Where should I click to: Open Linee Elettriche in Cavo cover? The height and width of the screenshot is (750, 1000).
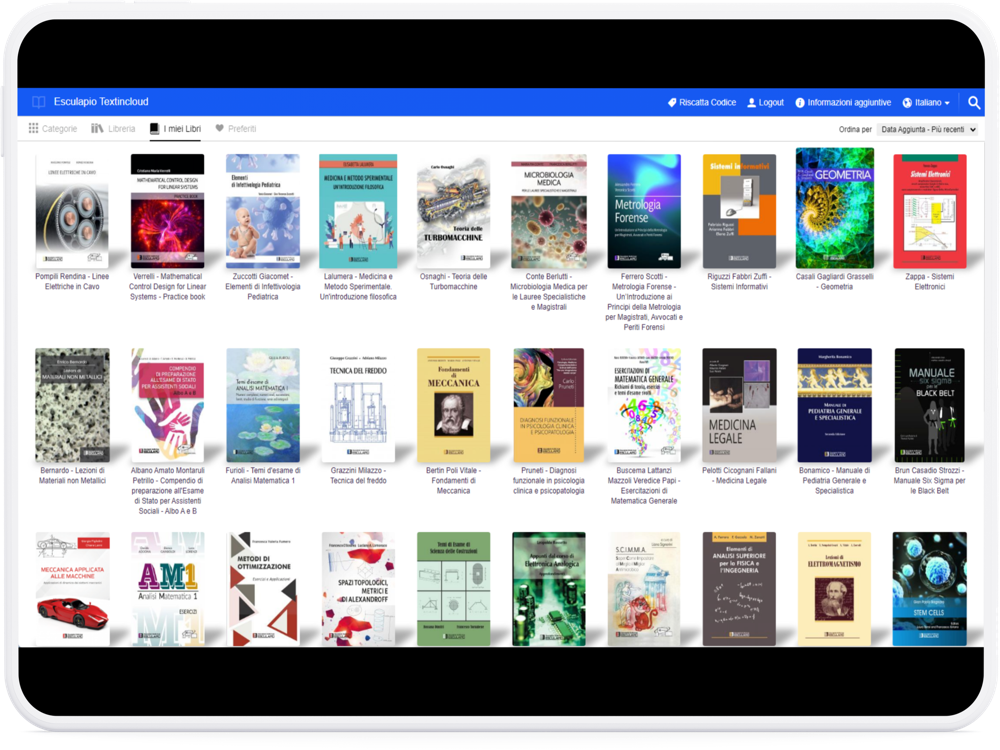click(x=72, y=211)
